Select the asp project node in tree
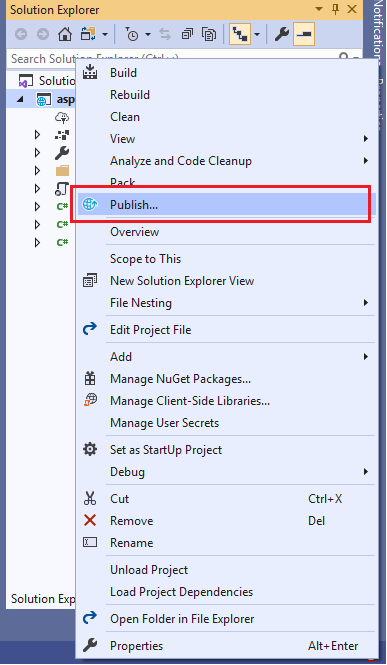Screen dimensions: 387x665 pos(41,100)
